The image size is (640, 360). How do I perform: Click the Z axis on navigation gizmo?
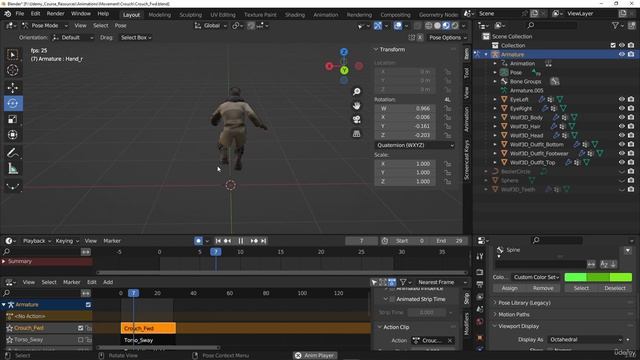coord(344,52)
